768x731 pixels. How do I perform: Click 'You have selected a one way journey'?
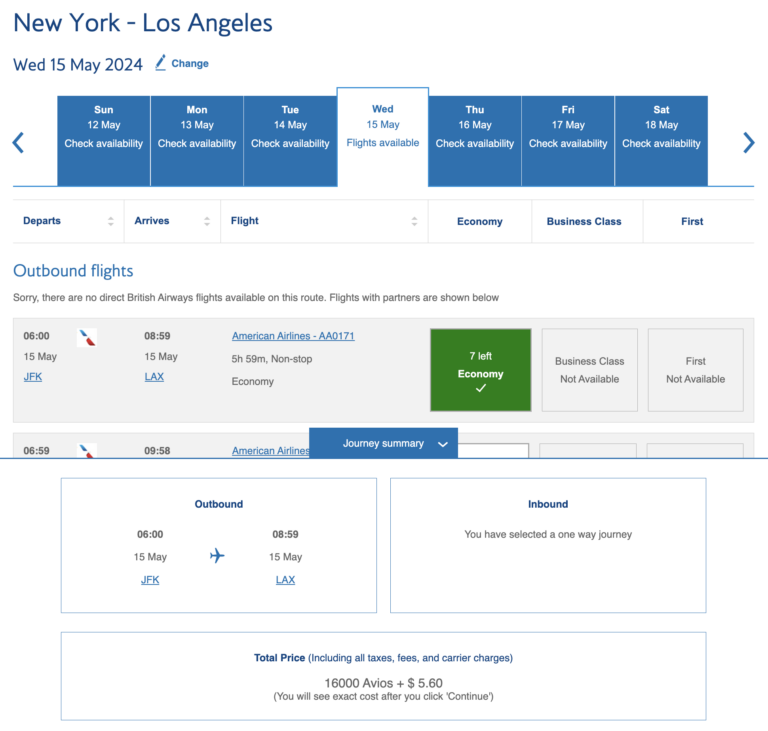tap(548, 535)
